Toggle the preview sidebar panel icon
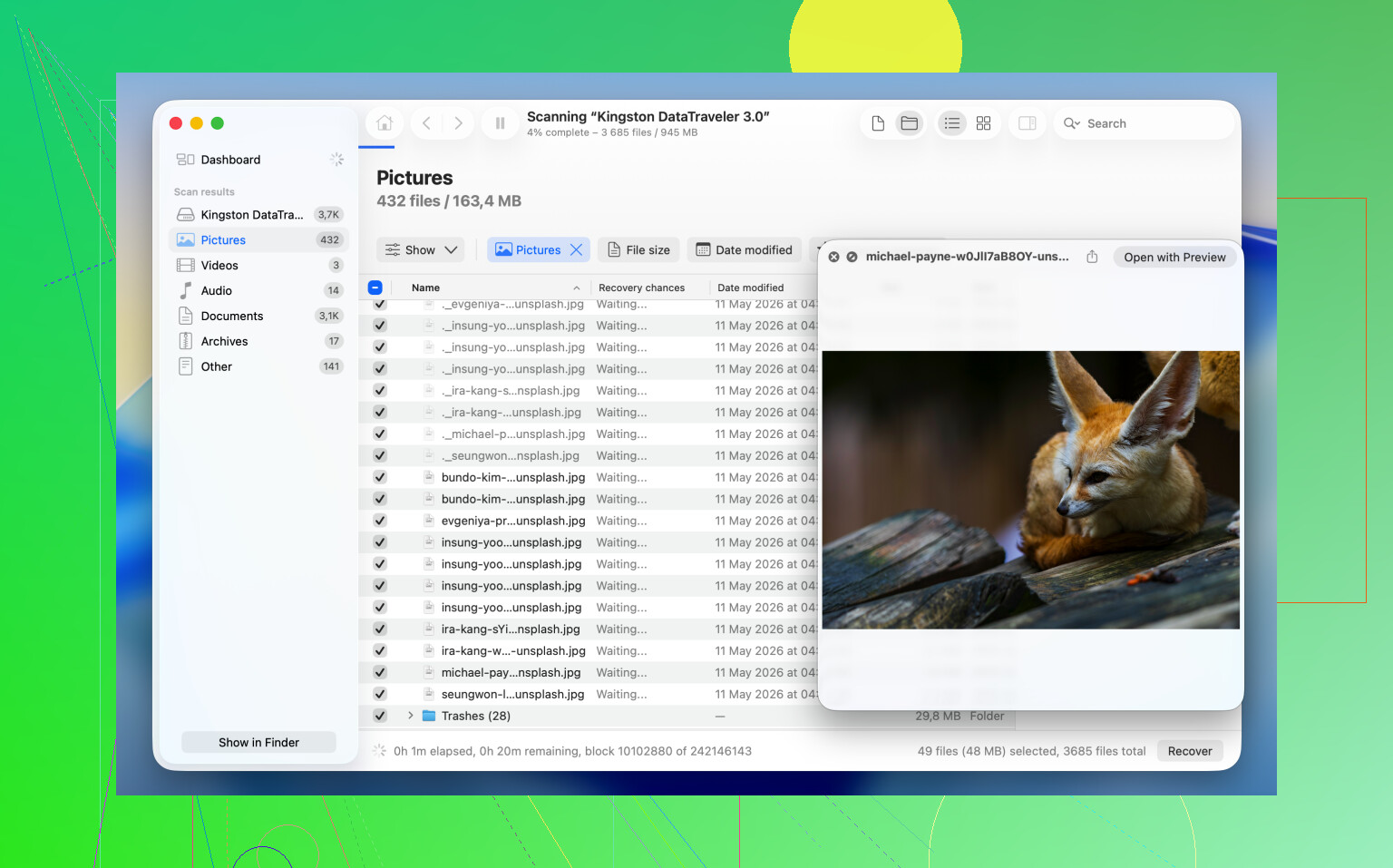 [1028, 123]
